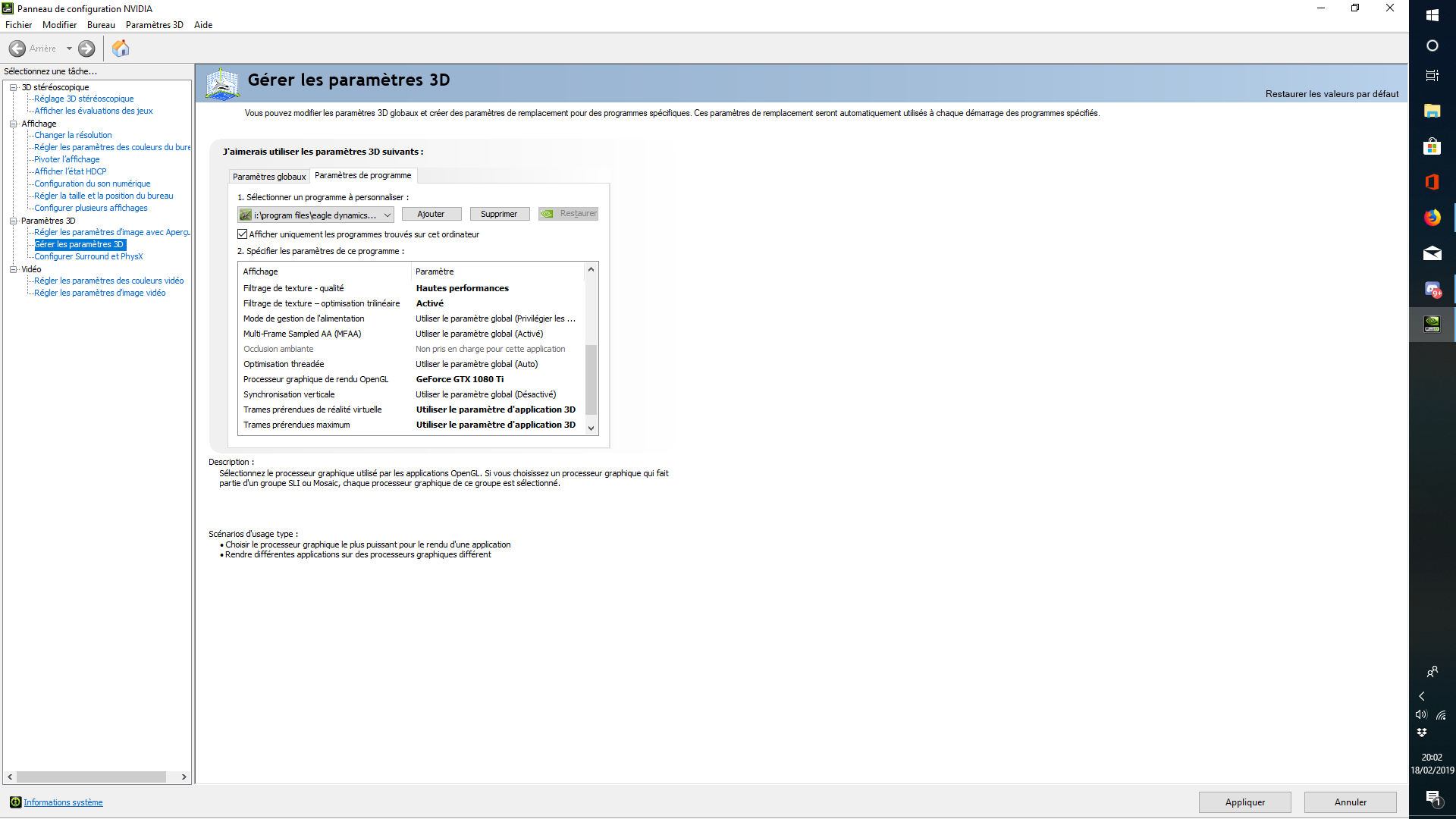
Task: Open Réglage 3D stéréoscopique task
Action: click(83, 99)
